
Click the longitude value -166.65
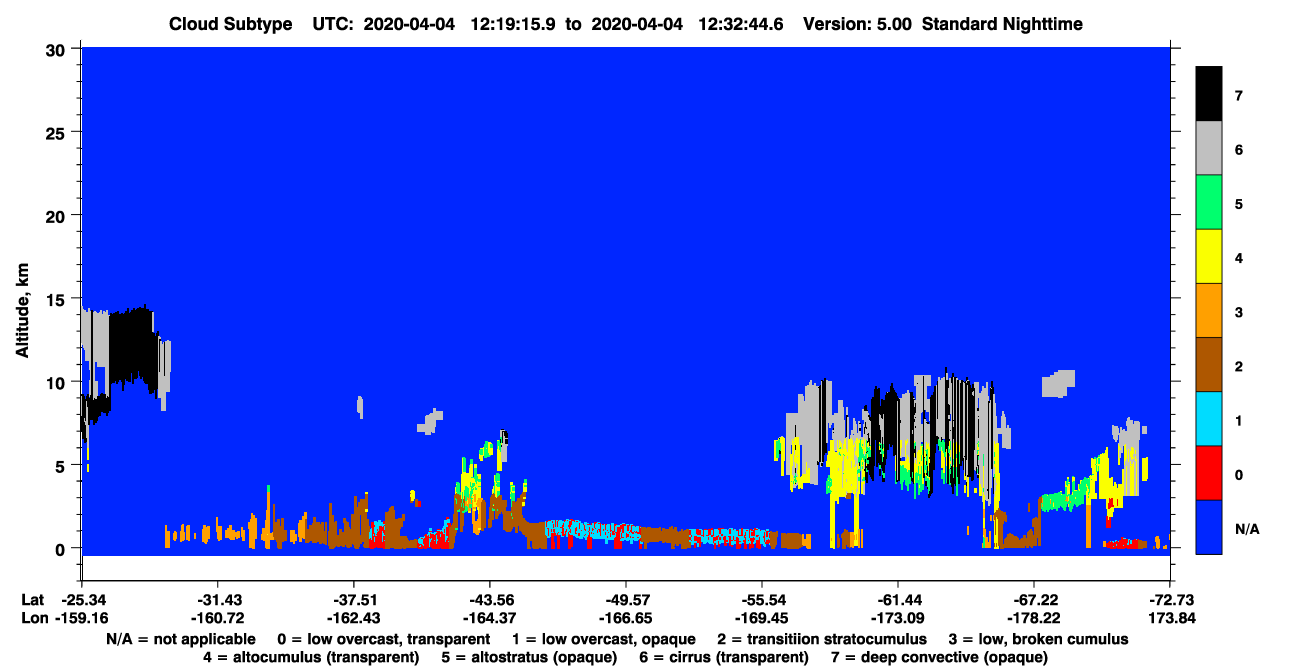tap(625, 618)
